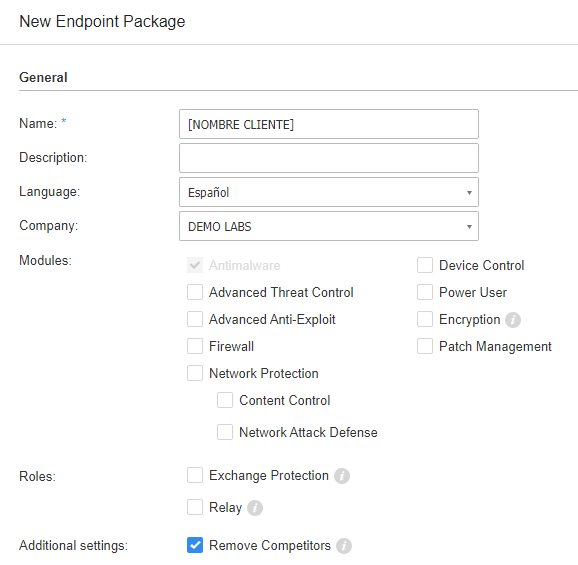
Task: Enable the Firewall module checkbox
Action: tap(195, 346)
